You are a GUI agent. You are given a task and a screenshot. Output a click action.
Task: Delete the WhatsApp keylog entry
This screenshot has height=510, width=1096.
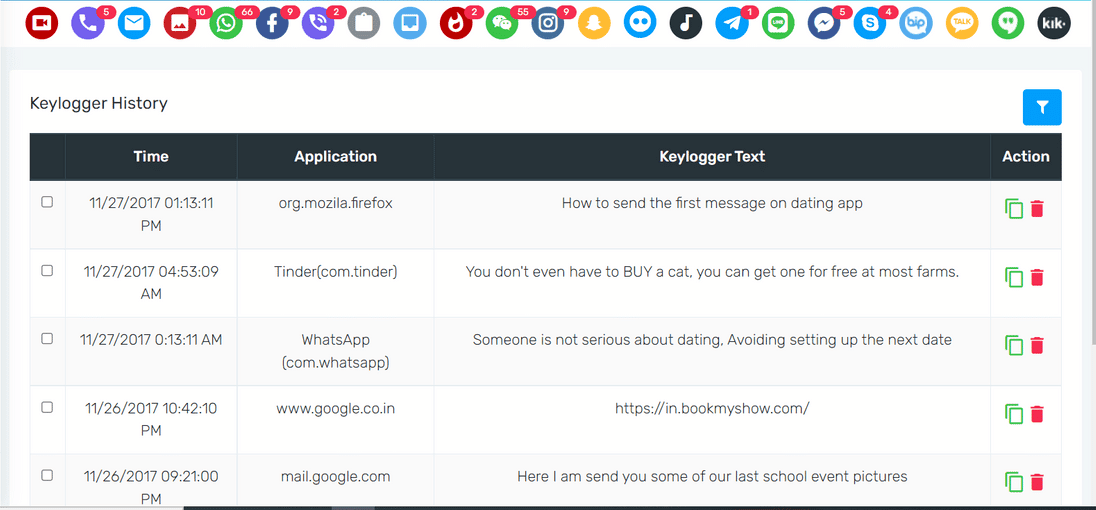[1037, 344]
